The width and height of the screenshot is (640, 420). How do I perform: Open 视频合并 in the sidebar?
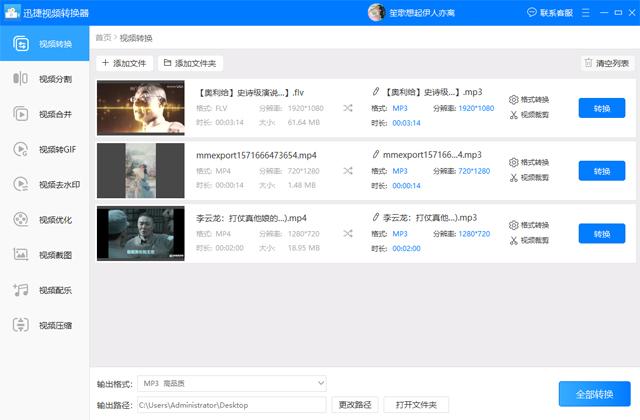[44, 114]
